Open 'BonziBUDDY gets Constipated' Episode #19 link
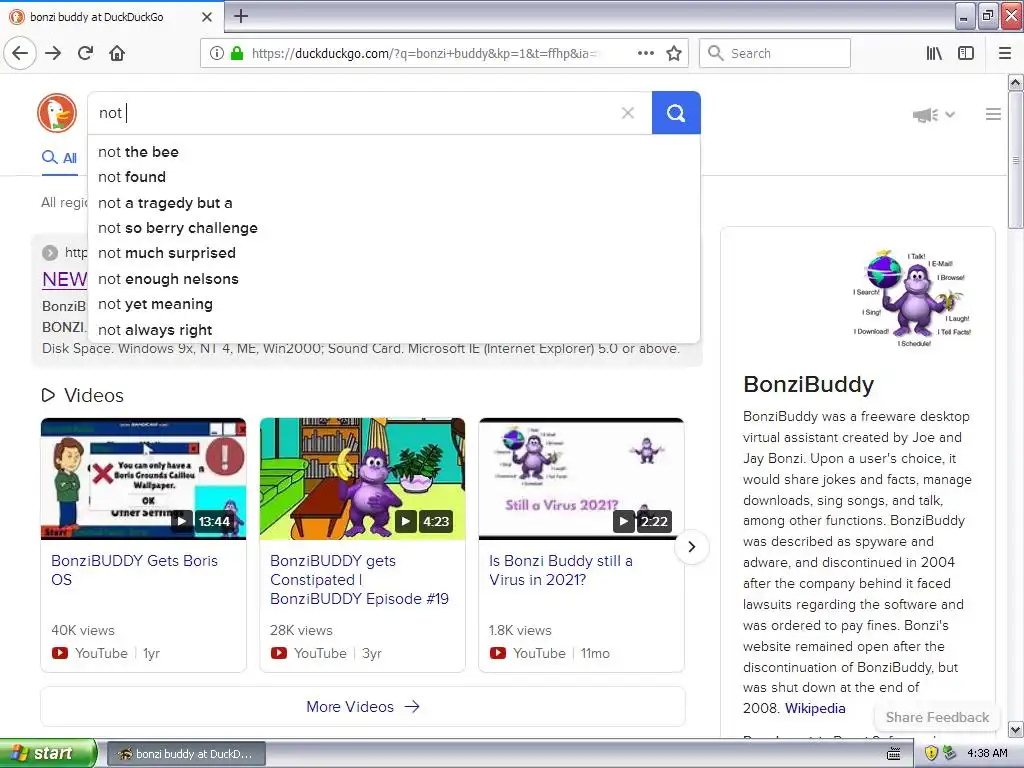This screenshot has width=1024, height=768. (359, 580)
